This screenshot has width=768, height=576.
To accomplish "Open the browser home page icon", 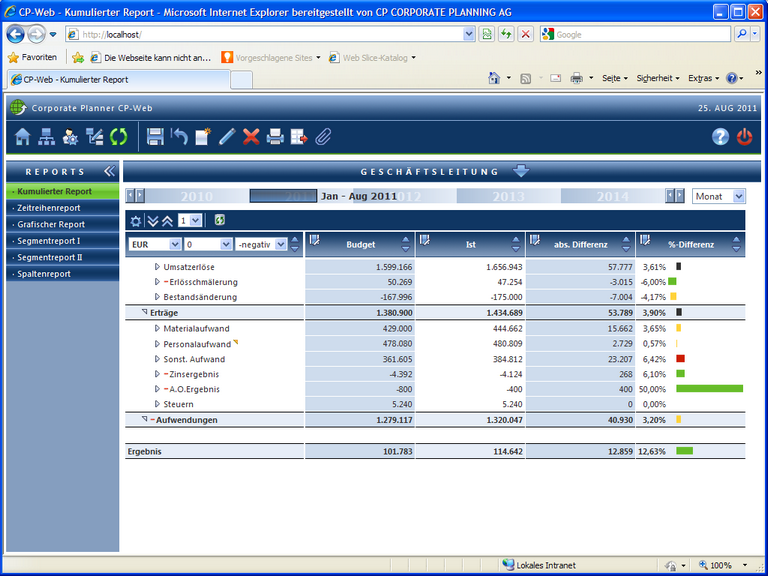I will (x=494, y=78).
